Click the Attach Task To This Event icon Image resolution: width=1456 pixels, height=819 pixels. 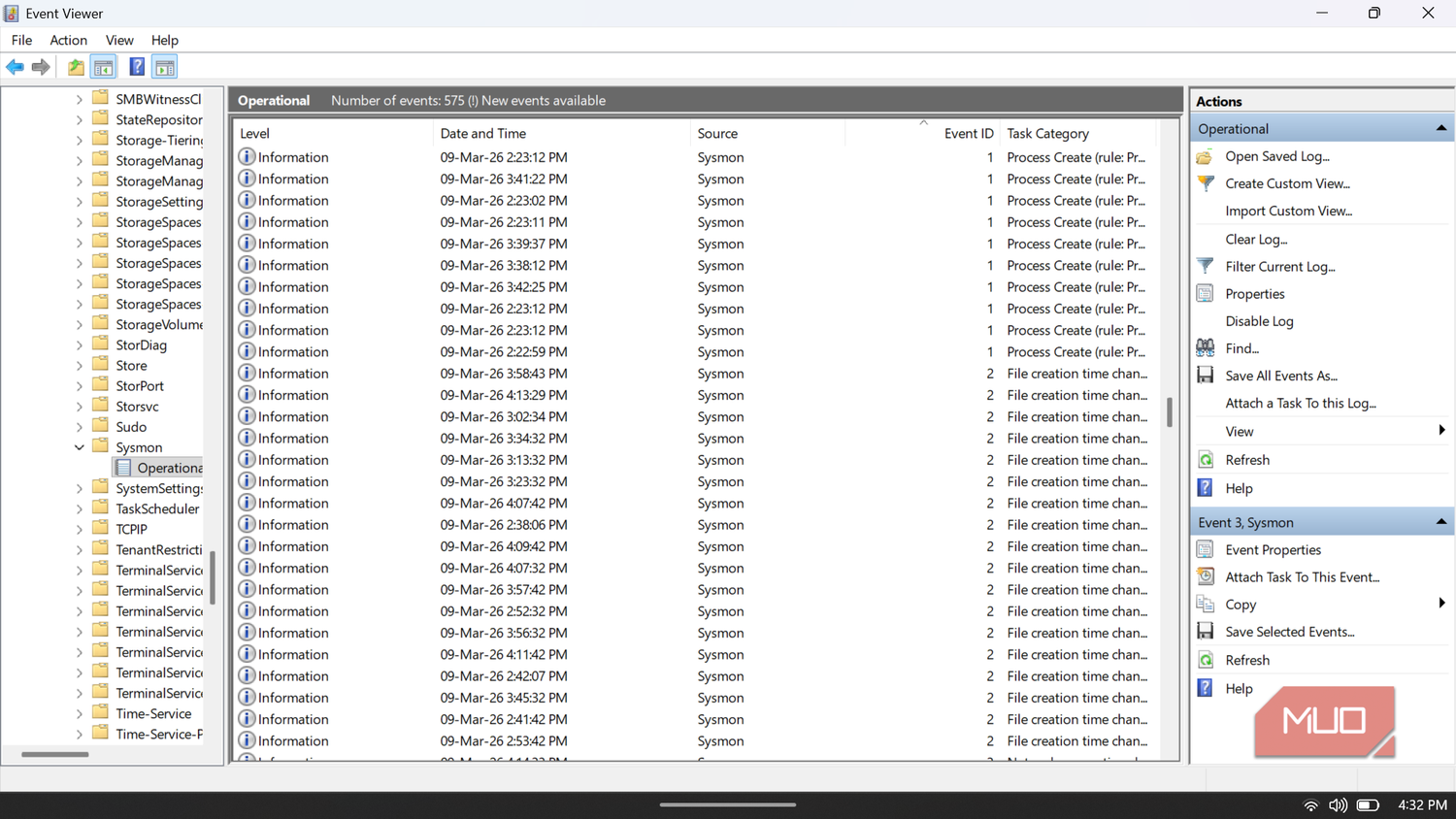(1205, 576)
